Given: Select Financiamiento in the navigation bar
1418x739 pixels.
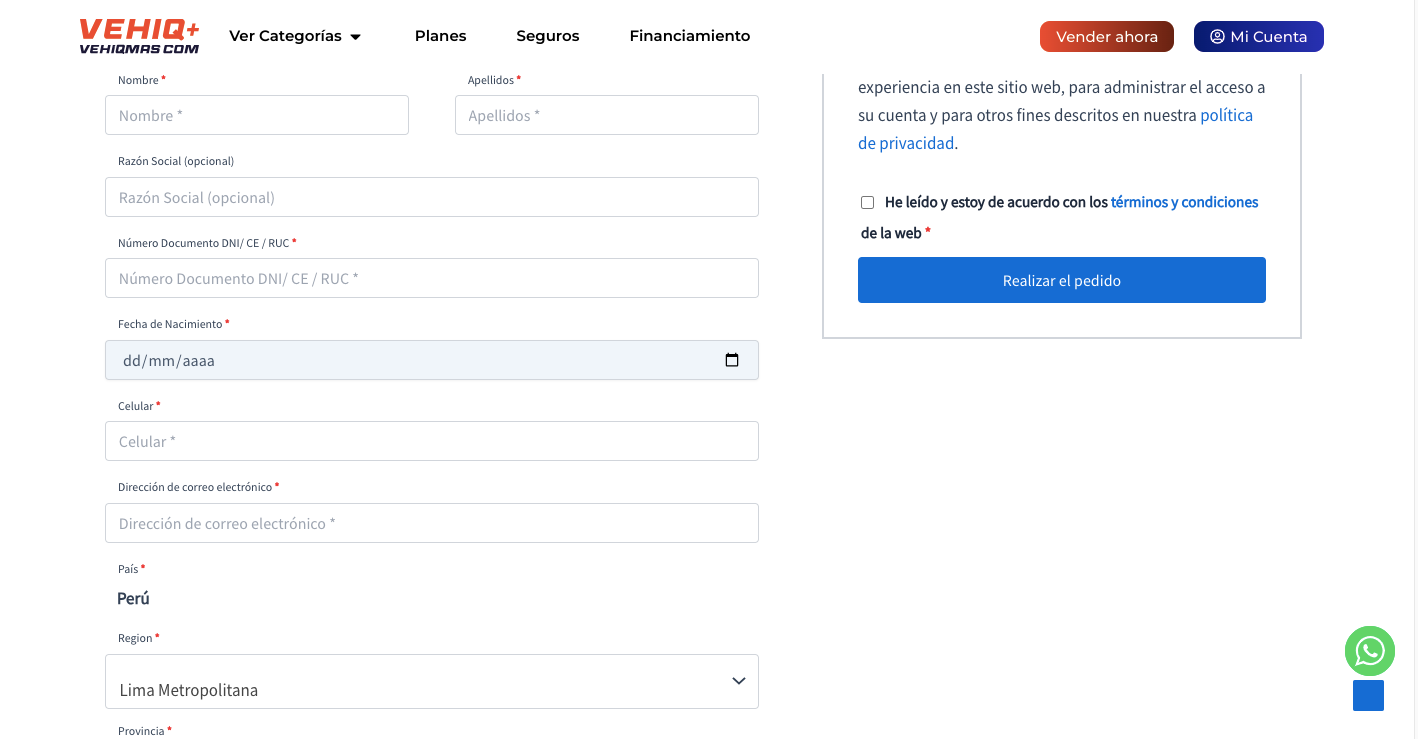Looking at the screenshot, I should (x=689, y=36).
